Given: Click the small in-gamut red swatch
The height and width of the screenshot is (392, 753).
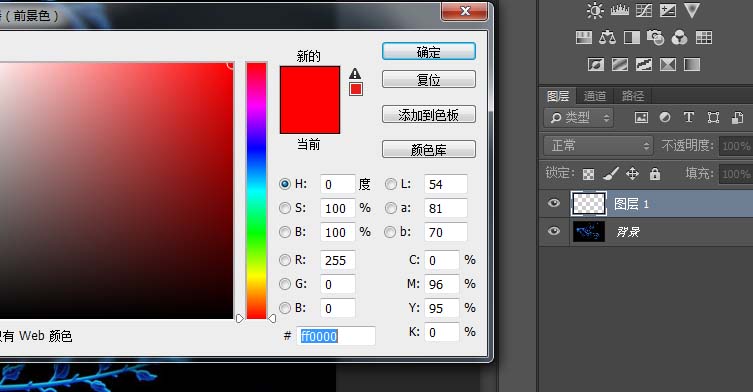Looking at the screenshot, I should [x=356, y=89].
